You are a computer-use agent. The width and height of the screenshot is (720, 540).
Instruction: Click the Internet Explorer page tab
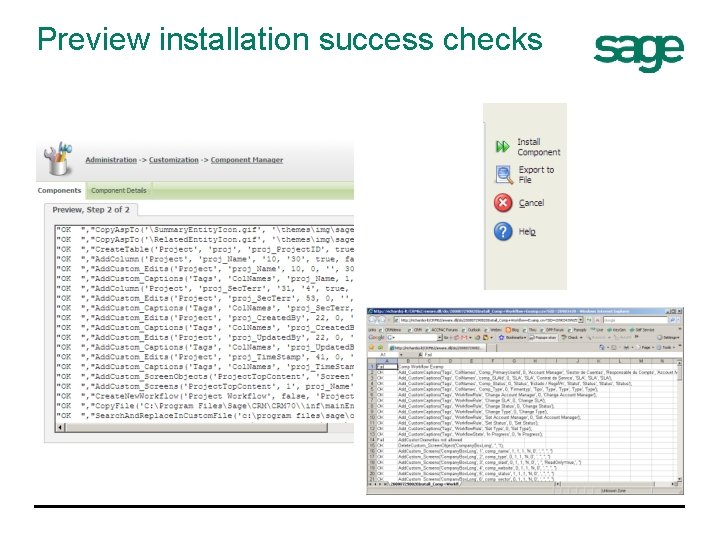tap(437, 348)
